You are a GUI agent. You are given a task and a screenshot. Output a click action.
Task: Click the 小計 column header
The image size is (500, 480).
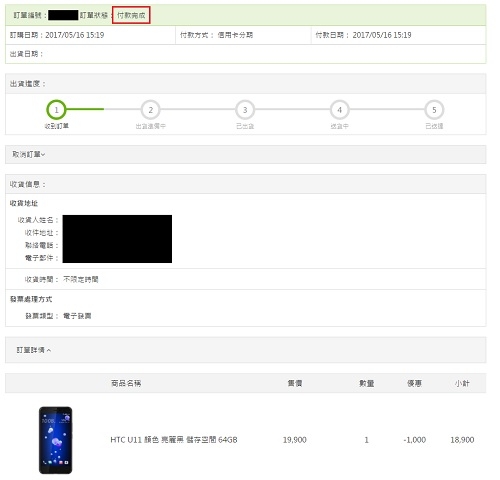[x=462, y=383]
